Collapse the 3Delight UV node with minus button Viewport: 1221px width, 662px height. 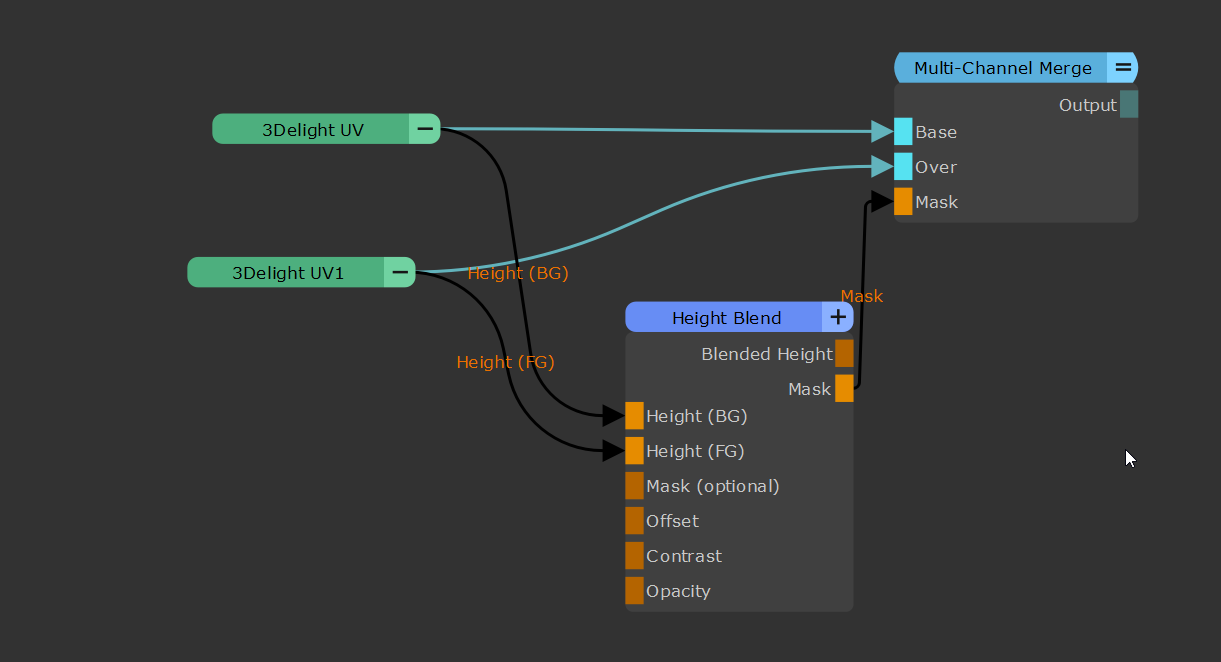[x=425, y=129]
